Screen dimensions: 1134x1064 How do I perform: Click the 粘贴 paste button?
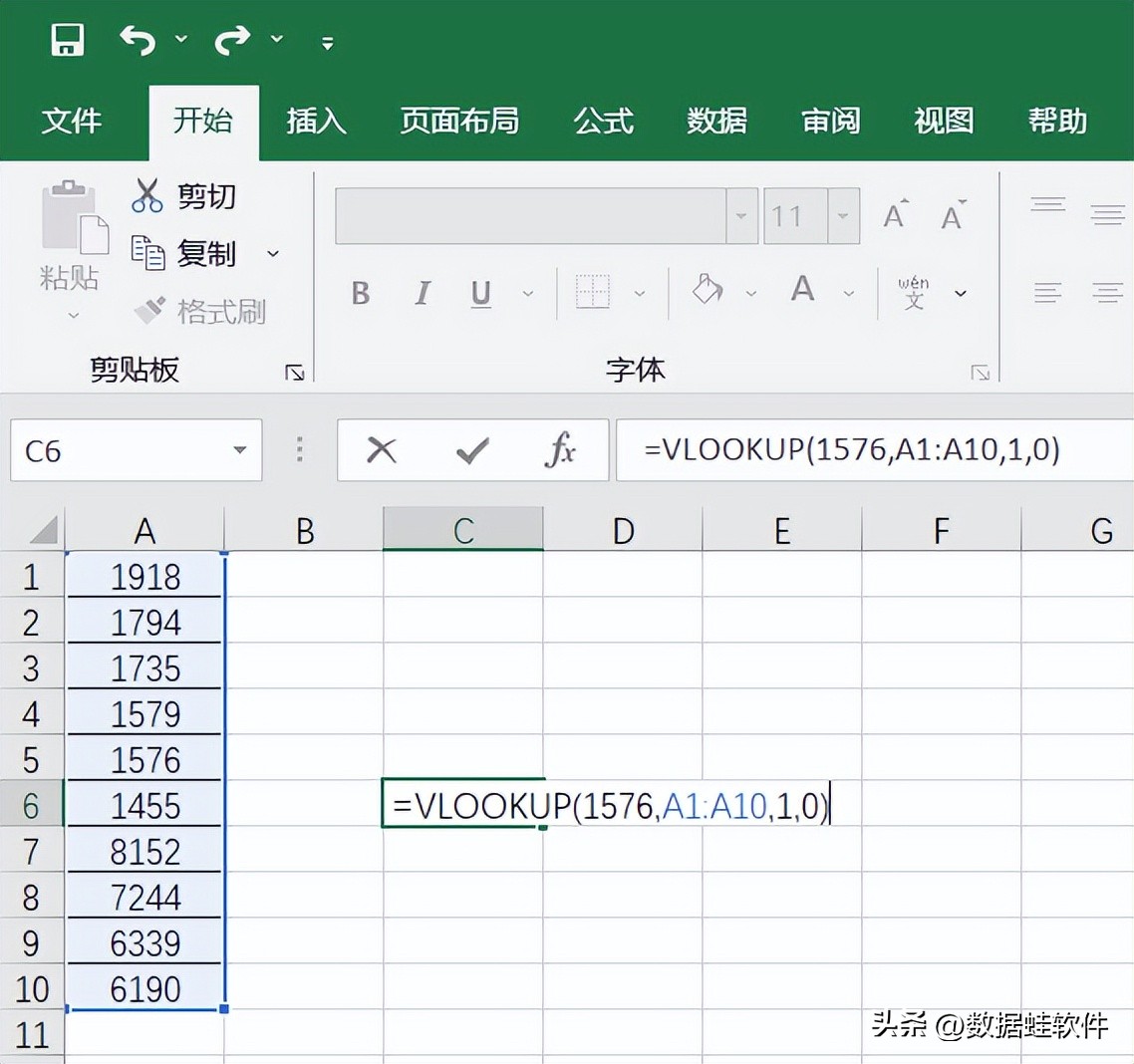71,239
